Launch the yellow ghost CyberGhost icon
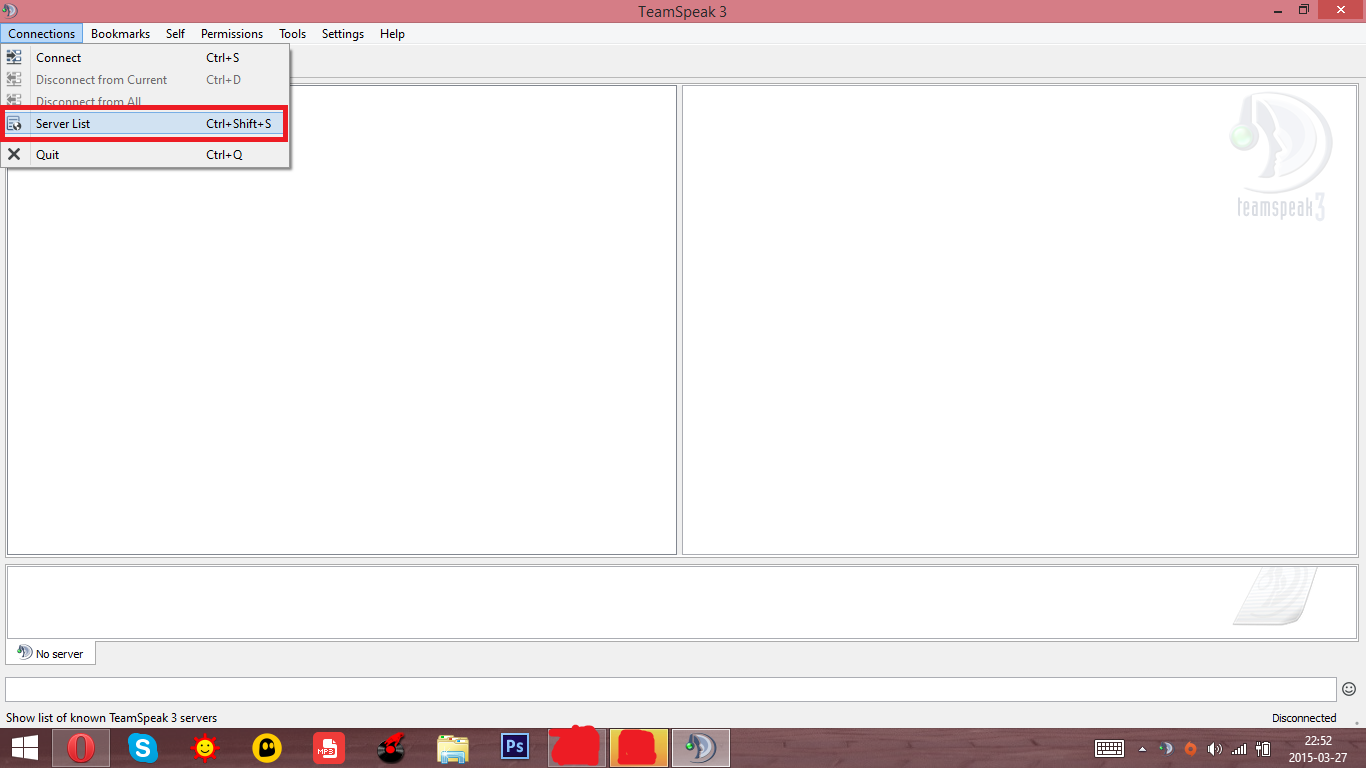This screenshot has height=768, width=1366. 267,748
